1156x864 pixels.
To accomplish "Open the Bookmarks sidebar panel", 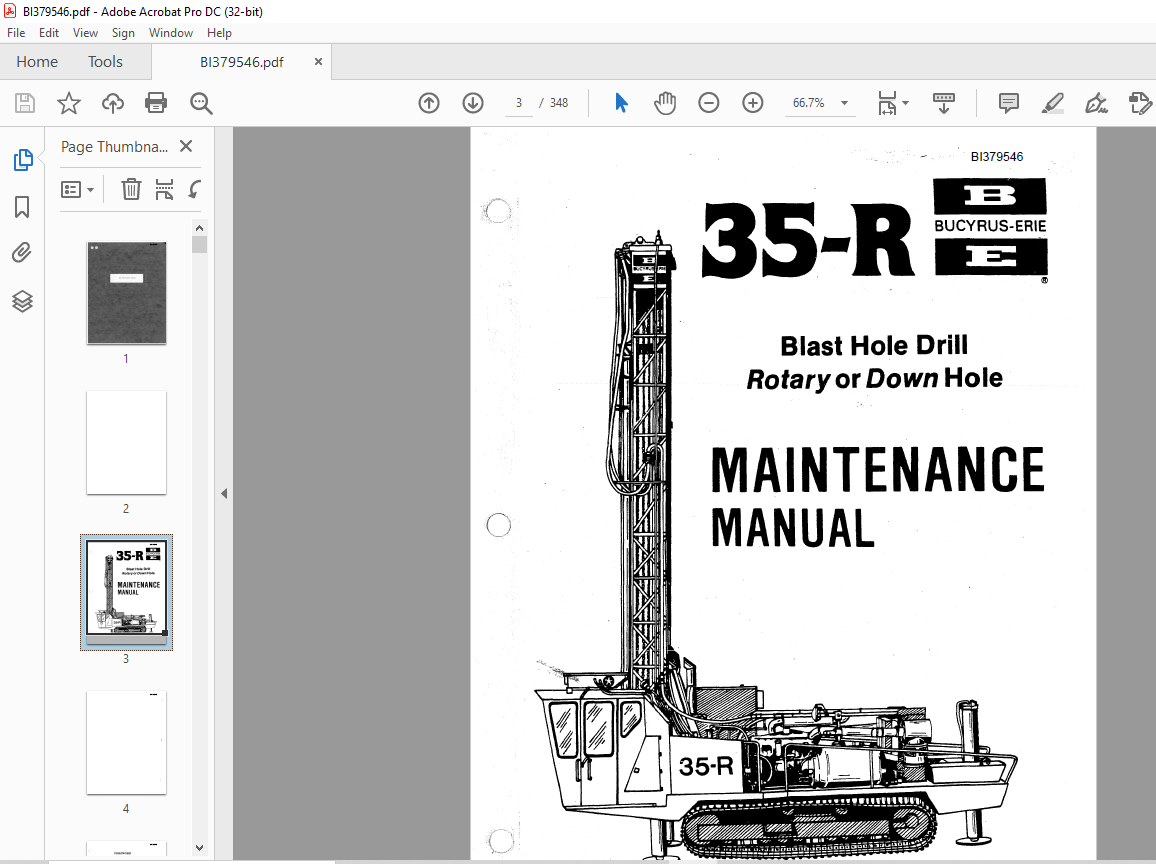I will pyautogui.click(x=22, y=207).
